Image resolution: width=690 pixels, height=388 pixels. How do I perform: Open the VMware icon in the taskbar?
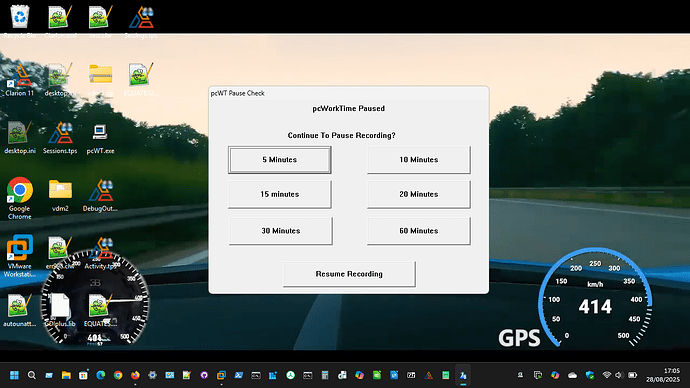[221, 375]
